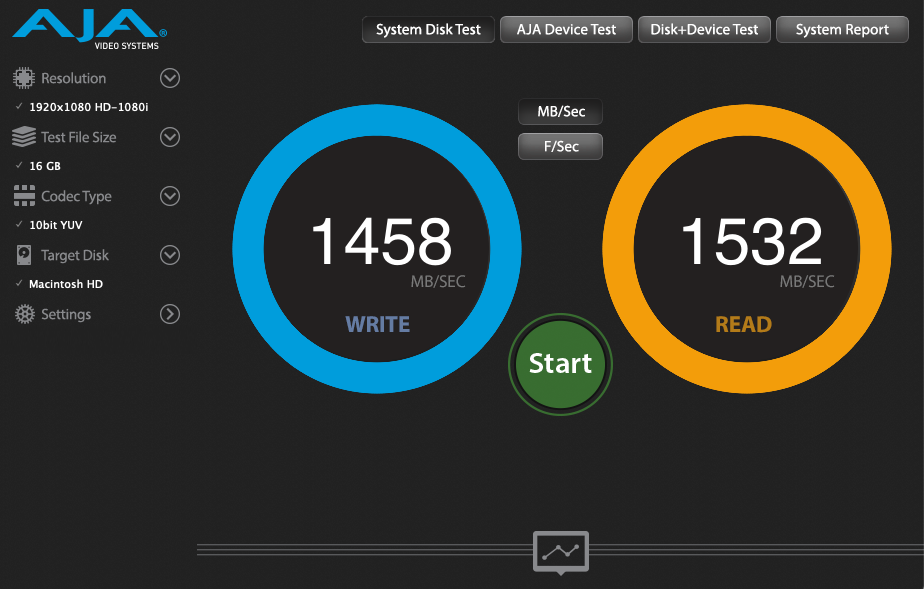The image size is (924, 589).
Task: Click the Codec Type film strip icon
Action: (24, 196)
